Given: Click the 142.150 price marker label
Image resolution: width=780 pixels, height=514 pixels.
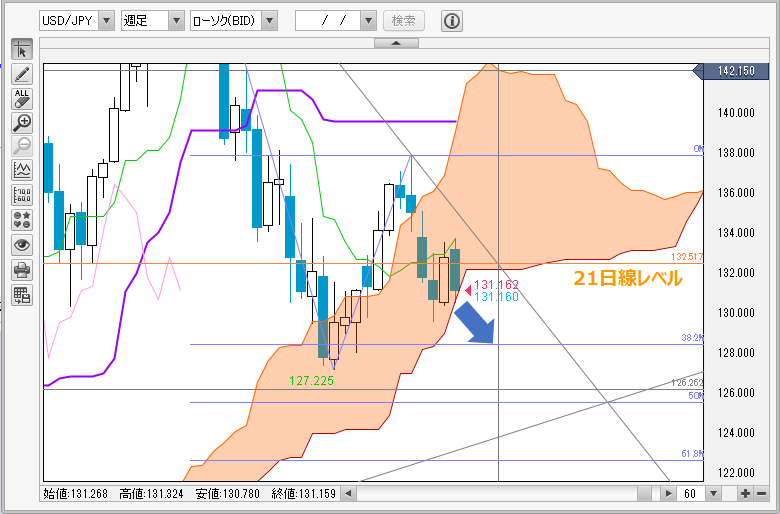Looking at the screenshot, I should 731,71.
